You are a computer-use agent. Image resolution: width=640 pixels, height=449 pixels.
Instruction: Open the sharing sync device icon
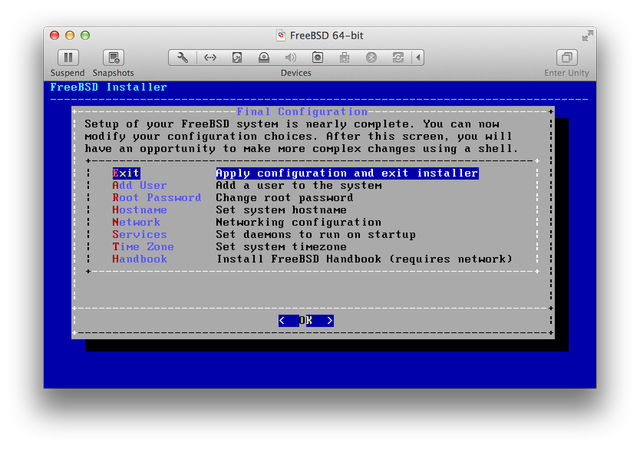(398, 58)
